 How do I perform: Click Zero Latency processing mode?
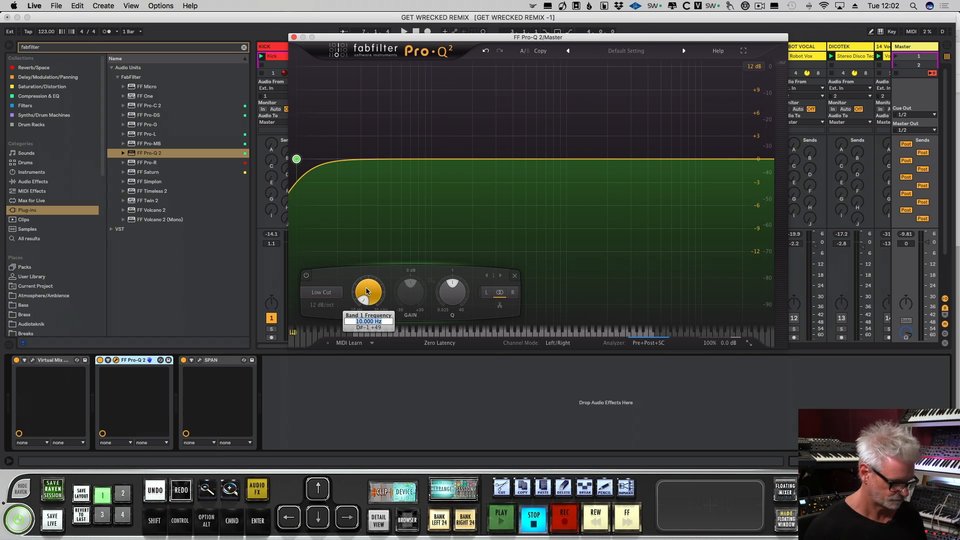click(440, 343)
